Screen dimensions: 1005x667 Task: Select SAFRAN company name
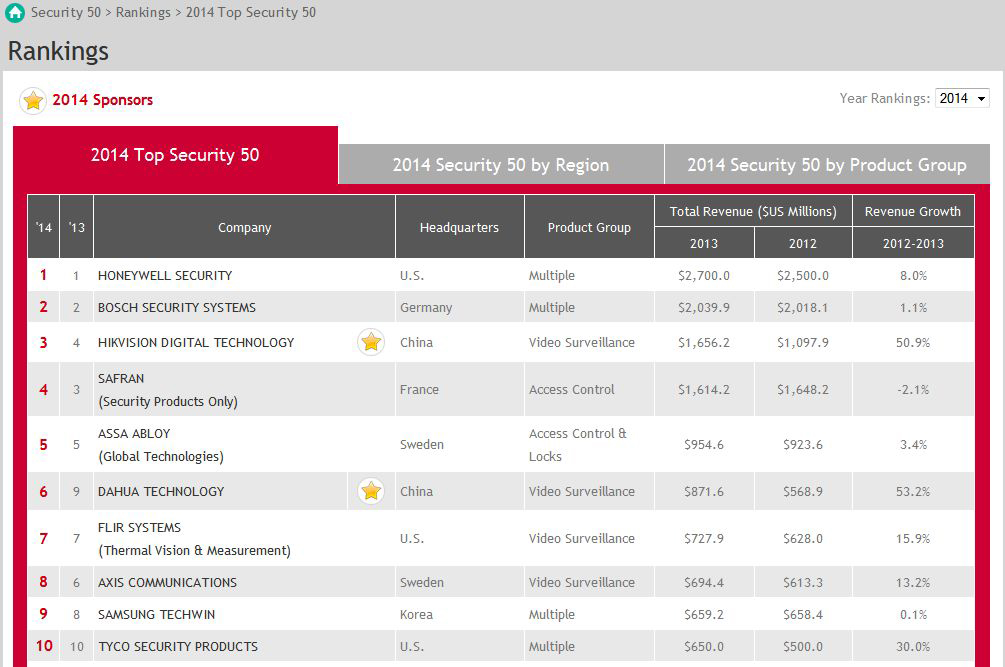(x=121, y=379)
